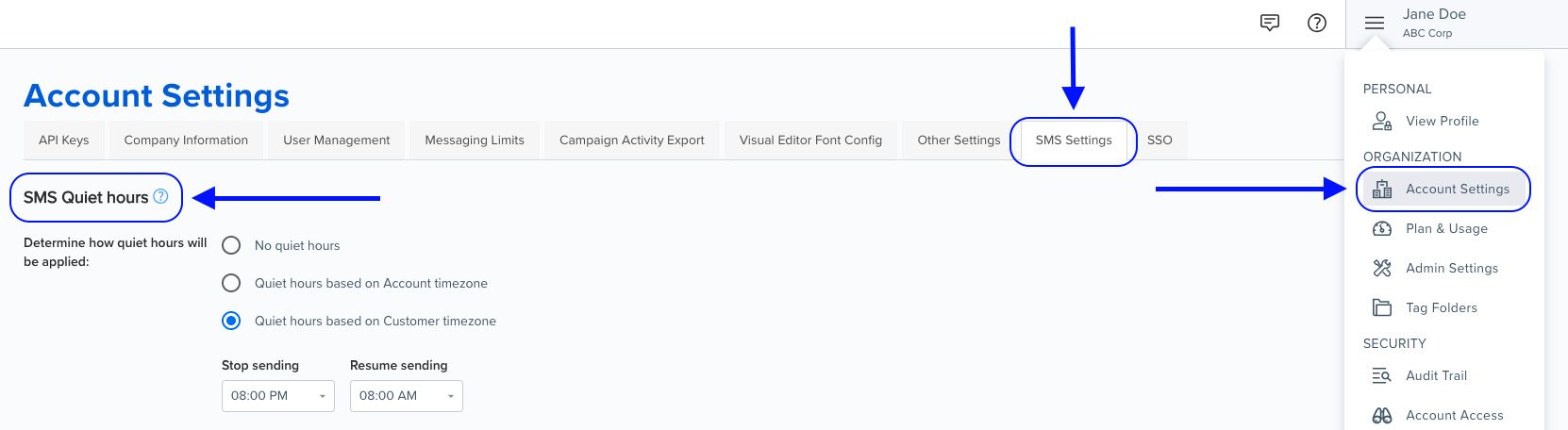
Task: Switch to the SSO tab
Action: [1159, 140]
